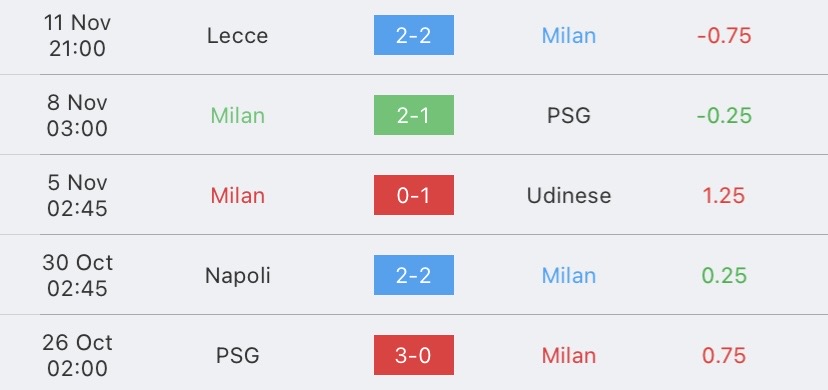Select green Milan in the 8 Nov row
828x390 pixels.
coord(237,116)
